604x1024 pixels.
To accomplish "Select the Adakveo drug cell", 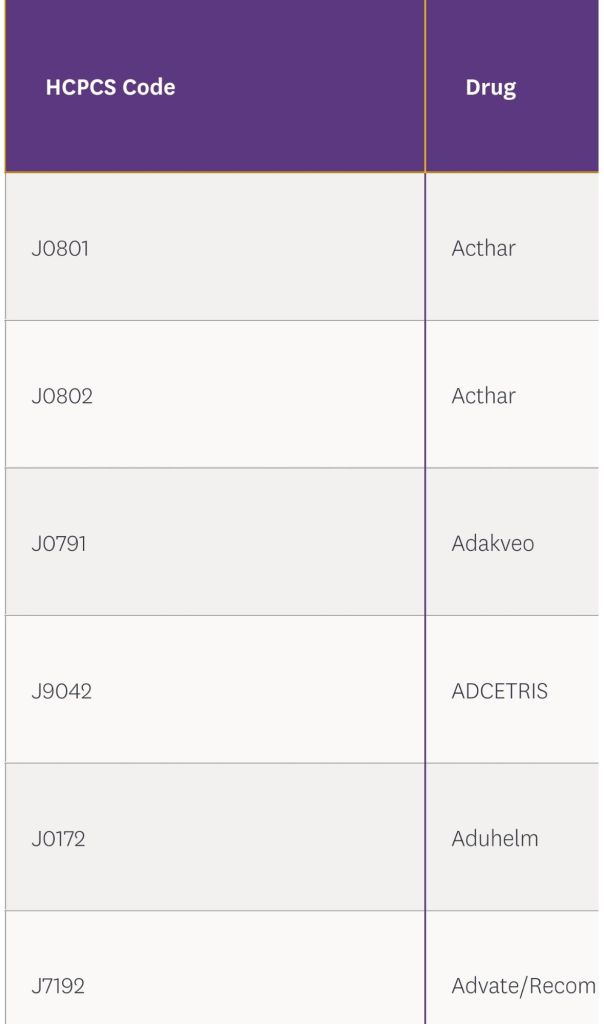I will click(x=493, y=544).
